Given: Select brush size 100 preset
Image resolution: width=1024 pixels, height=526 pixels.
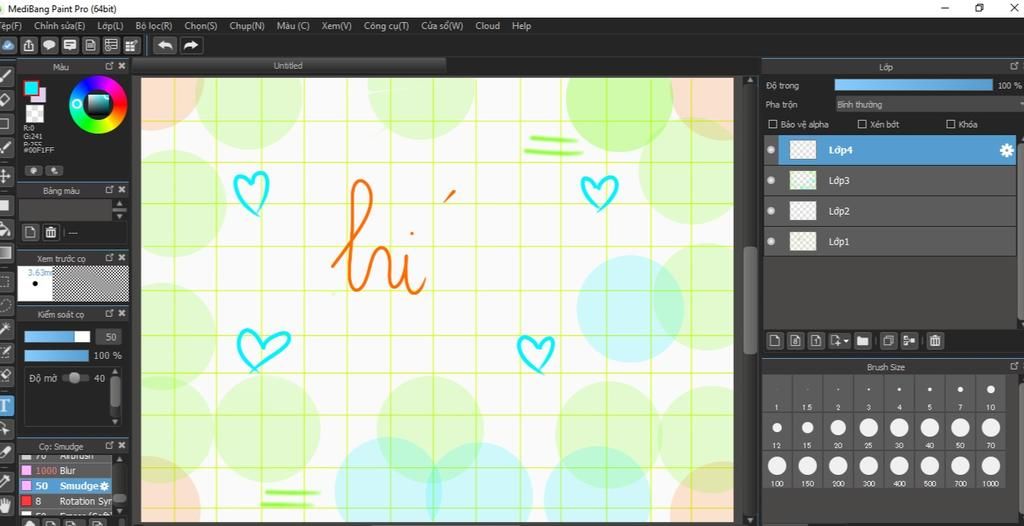Looking at the screenshot, I should (777, 470).
